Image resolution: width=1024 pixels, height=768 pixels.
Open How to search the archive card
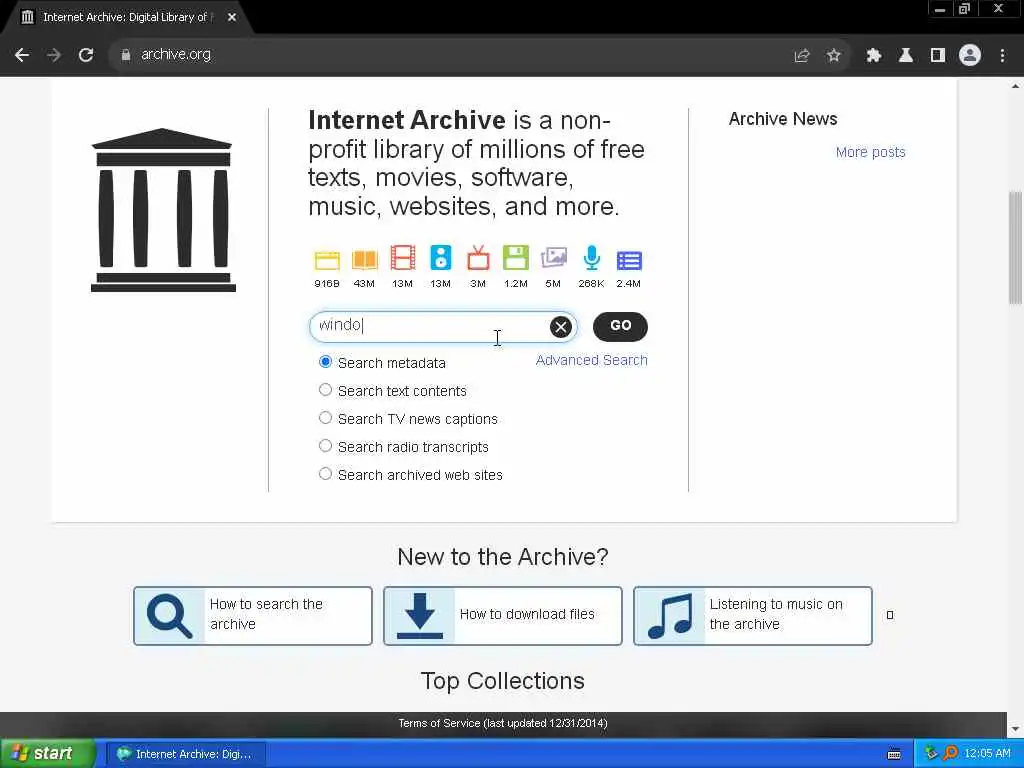(253, 616)
